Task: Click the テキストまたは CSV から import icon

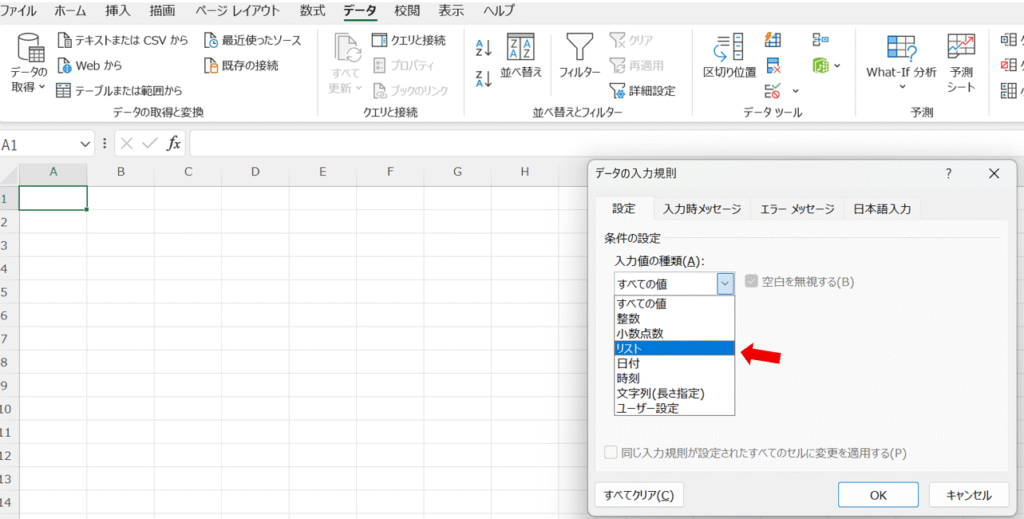Action: (64, 41)
